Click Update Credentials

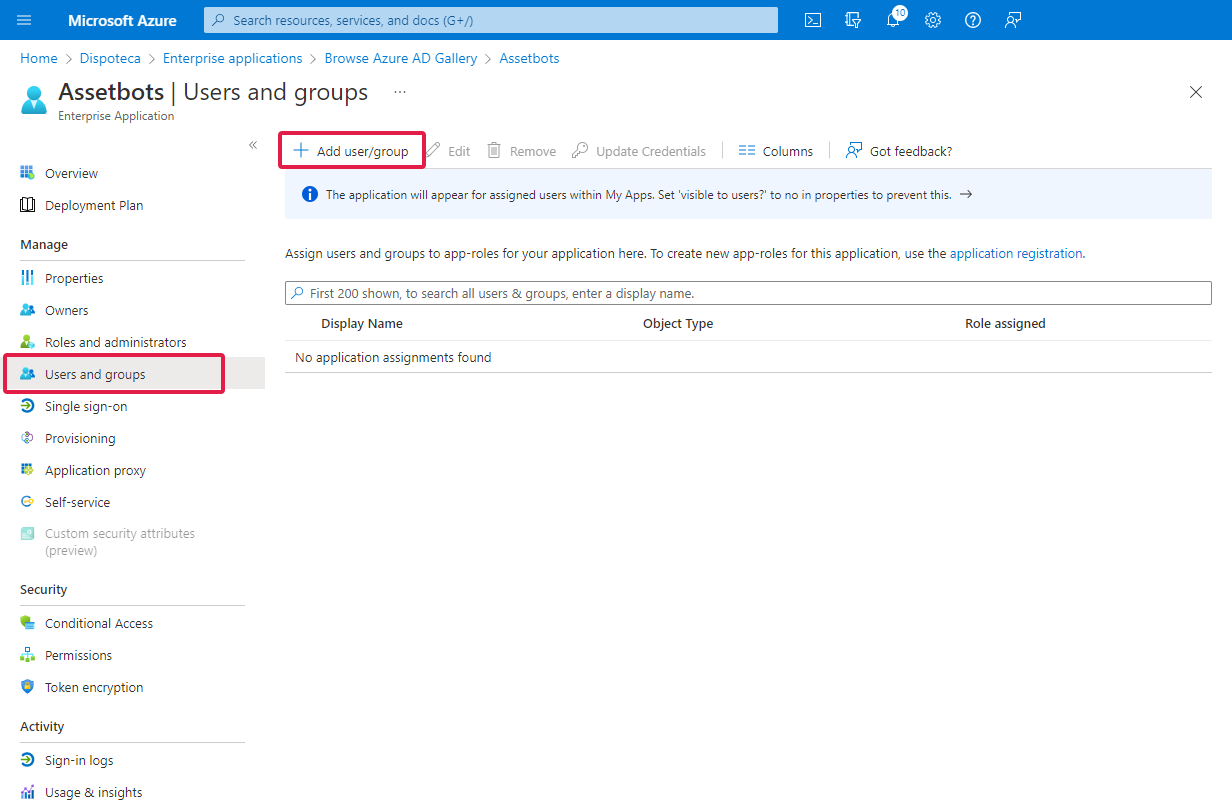[639, 151]
